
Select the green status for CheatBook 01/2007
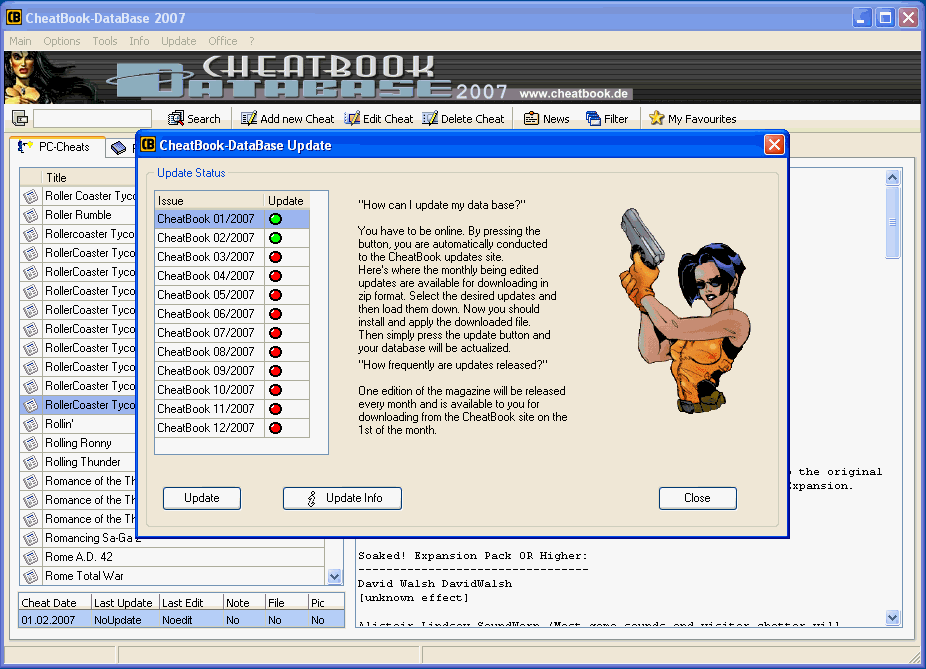[275, 219]
